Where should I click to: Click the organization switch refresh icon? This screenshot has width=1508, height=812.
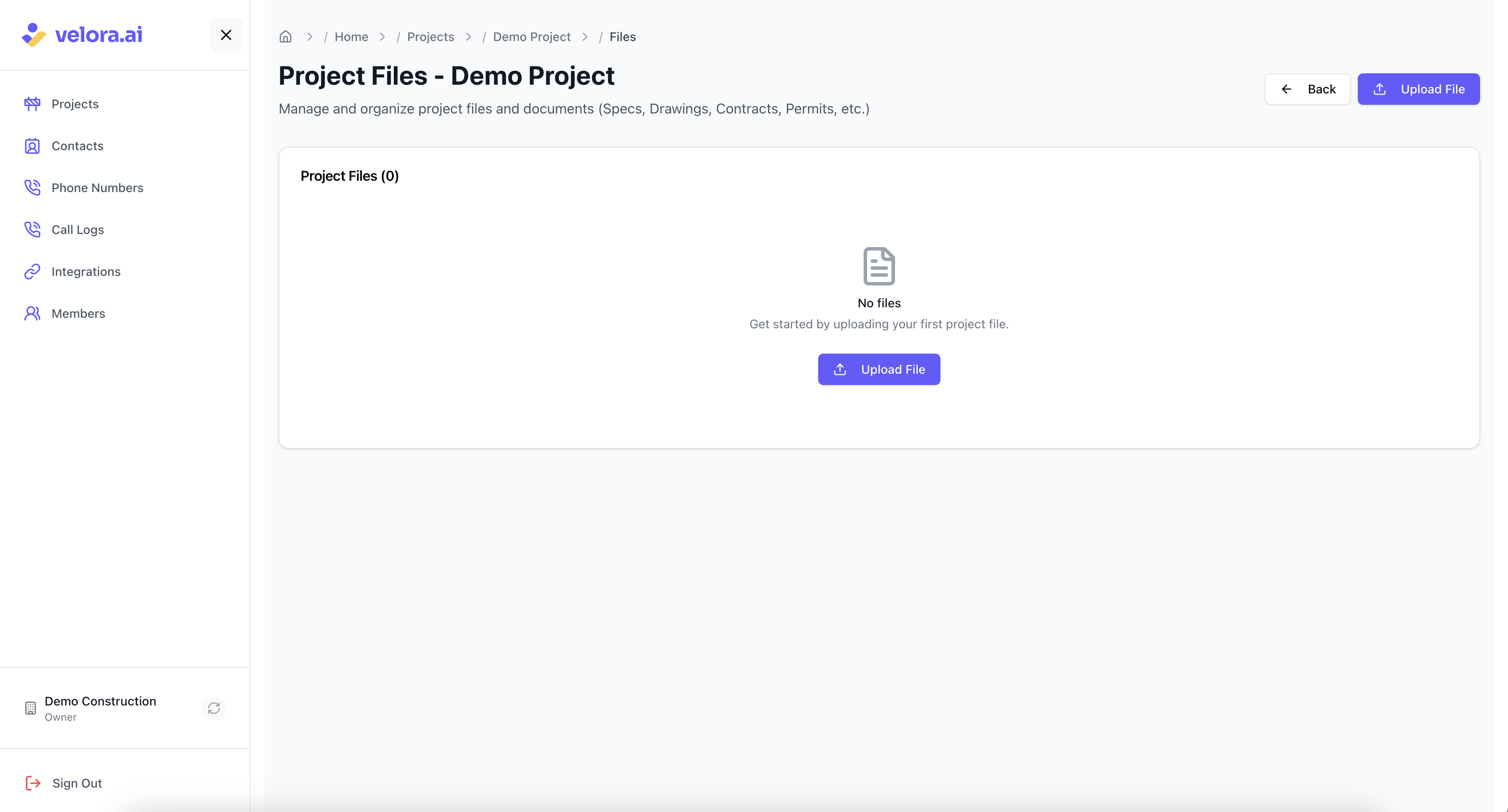point(213,708)
